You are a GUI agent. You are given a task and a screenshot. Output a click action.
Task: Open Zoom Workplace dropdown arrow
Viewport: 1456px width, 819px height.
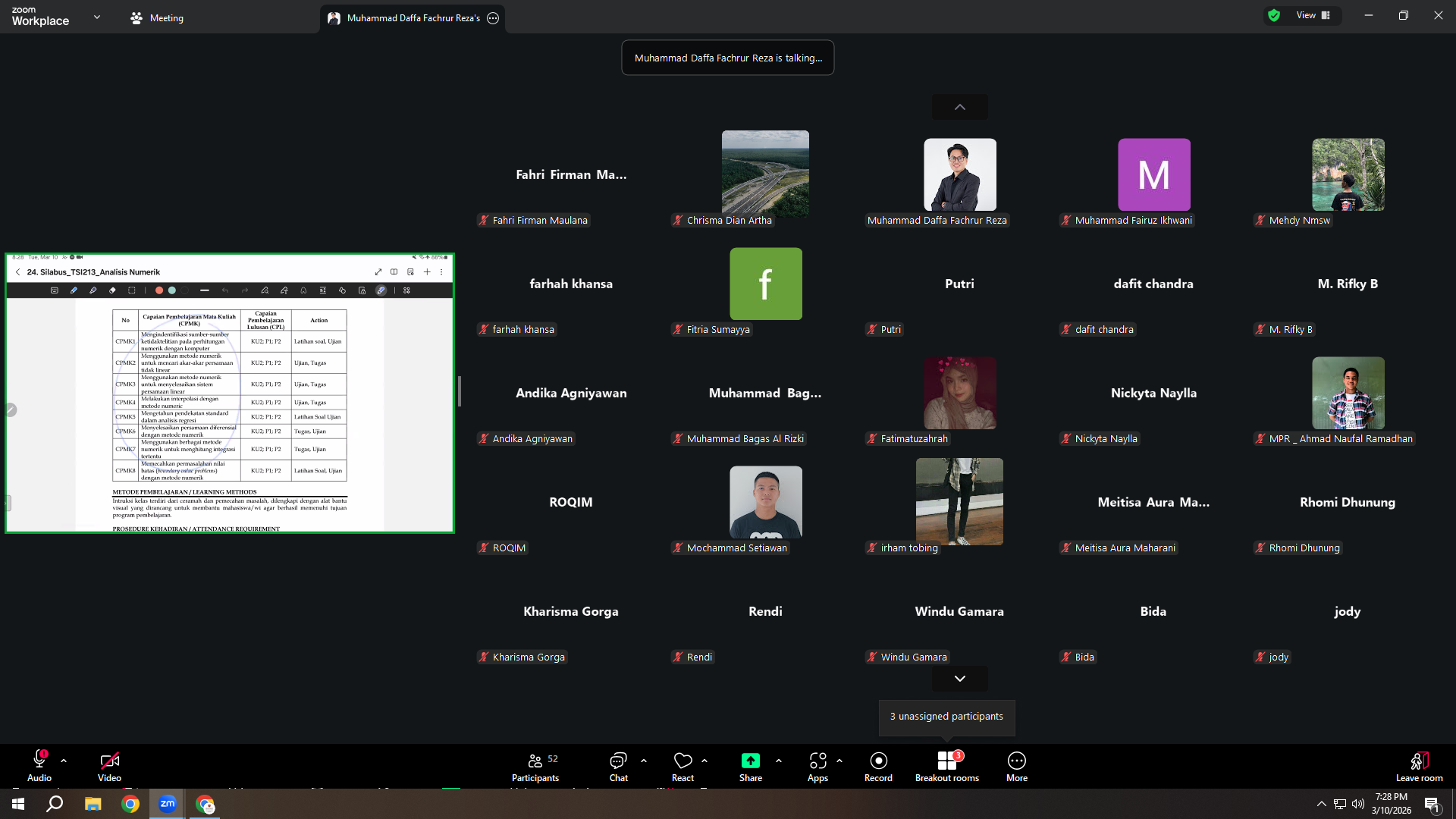(97, 17)
